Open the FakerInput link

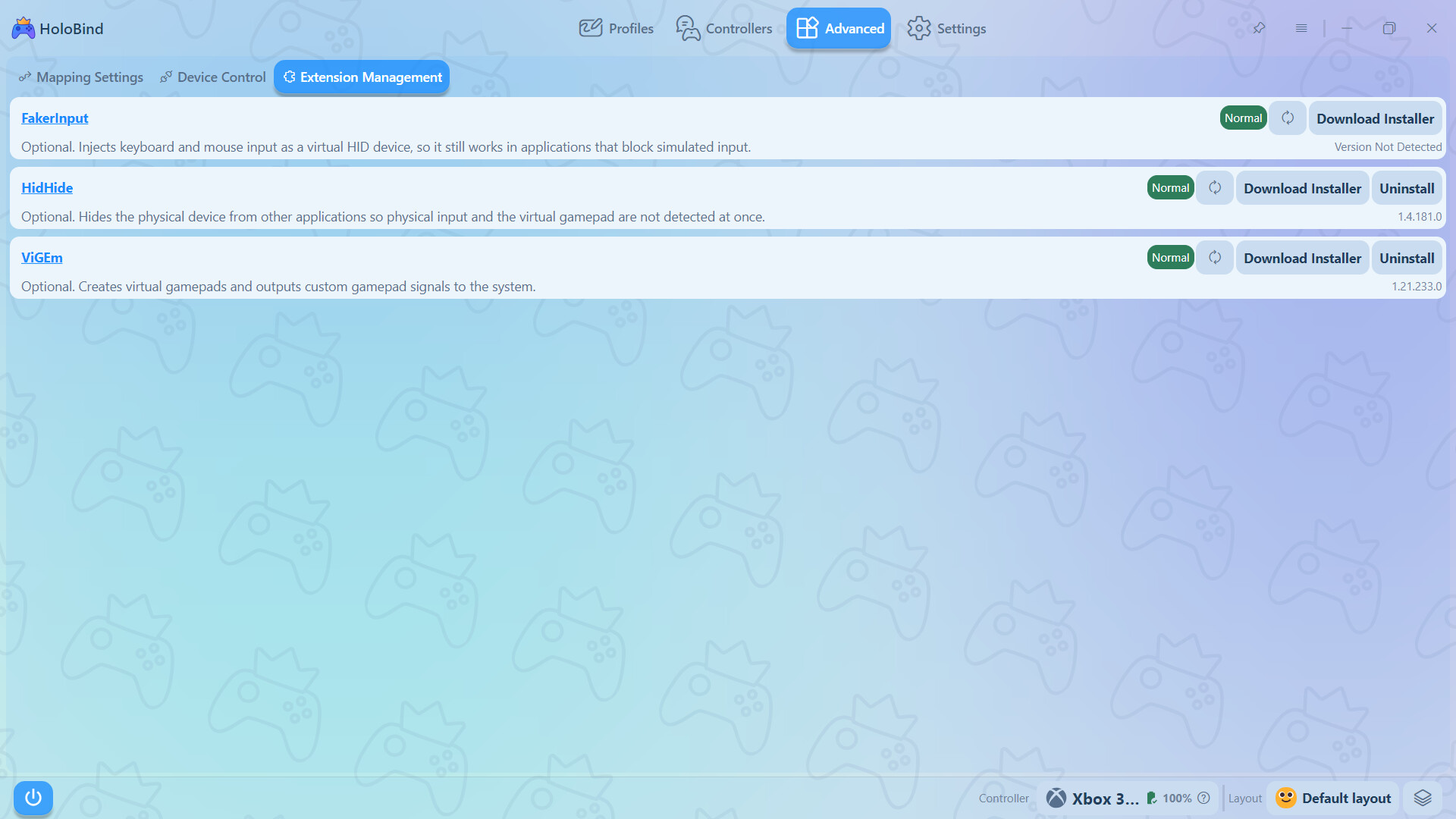(55, 118)
